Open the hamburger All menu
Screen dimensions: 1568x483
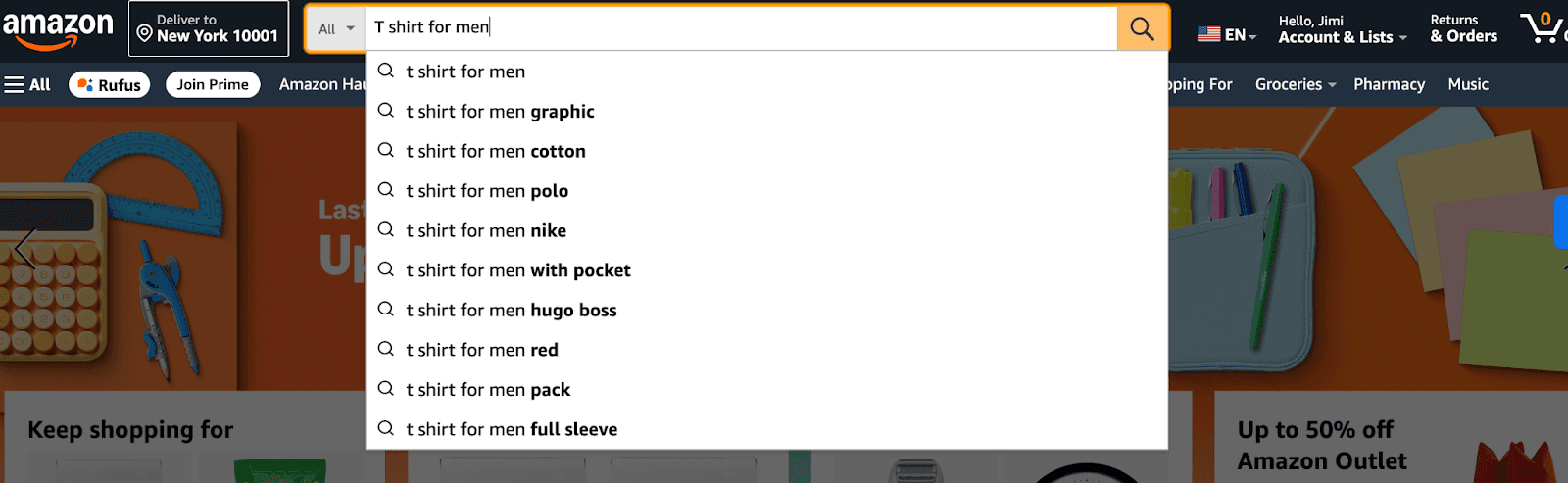click(x=27, y=85)
